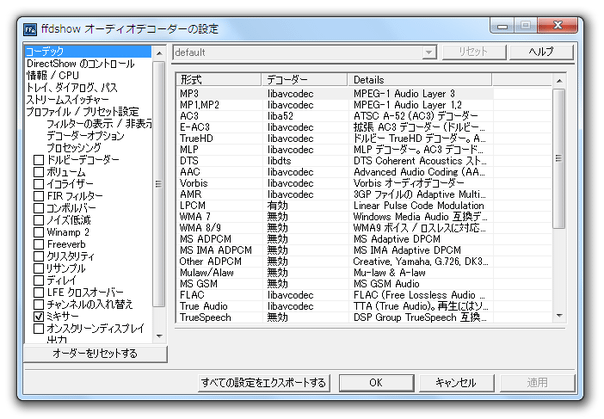Select プロファイル / プリセット設定 item

pos(82,112)
